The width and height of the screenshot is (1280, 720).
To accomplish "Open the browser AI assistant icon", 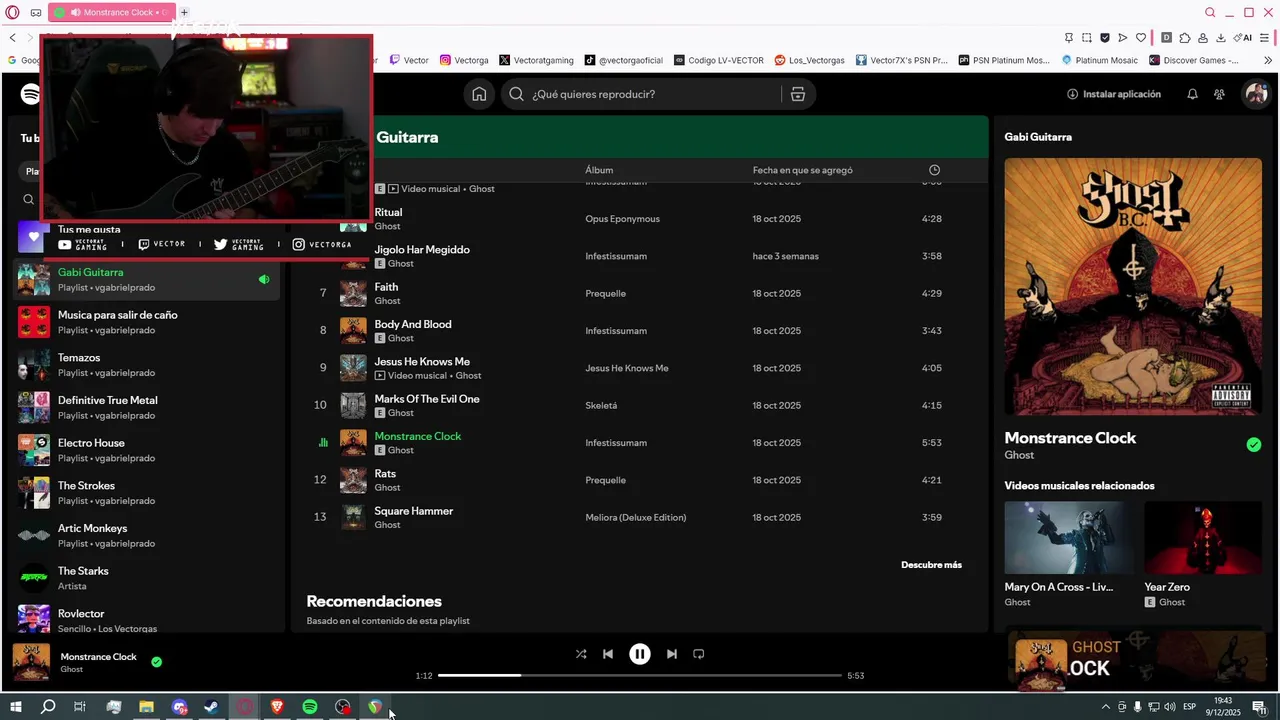I will tap(1243, 38).
